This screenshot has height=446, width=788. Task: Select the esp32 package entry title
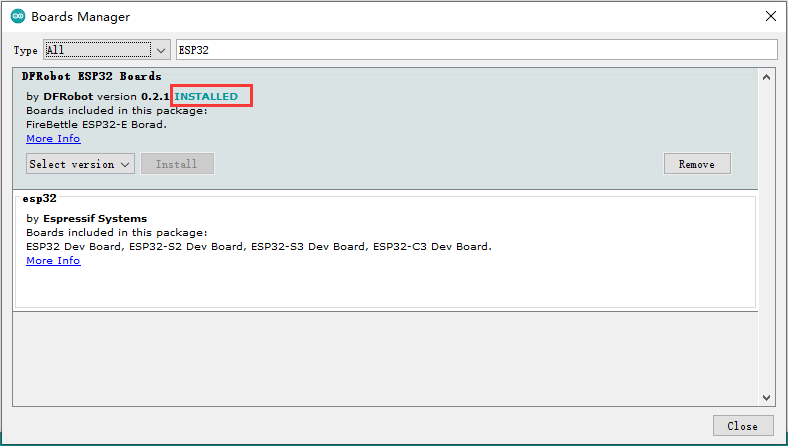point(40,198)
